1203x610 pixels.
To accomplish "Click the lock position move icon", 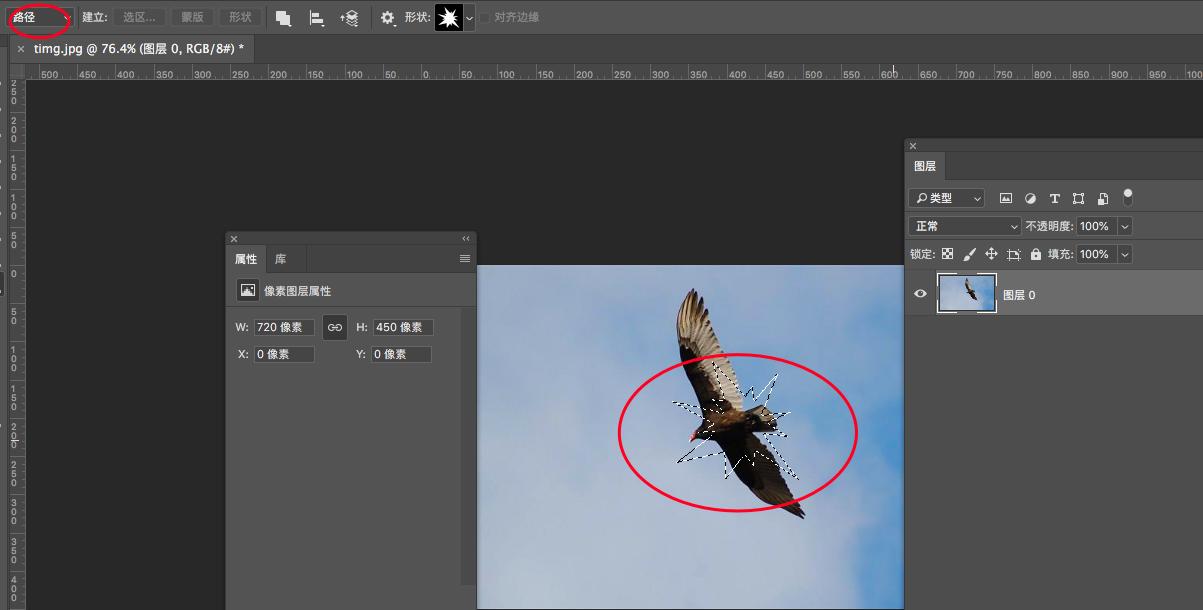I will point(991,255).
